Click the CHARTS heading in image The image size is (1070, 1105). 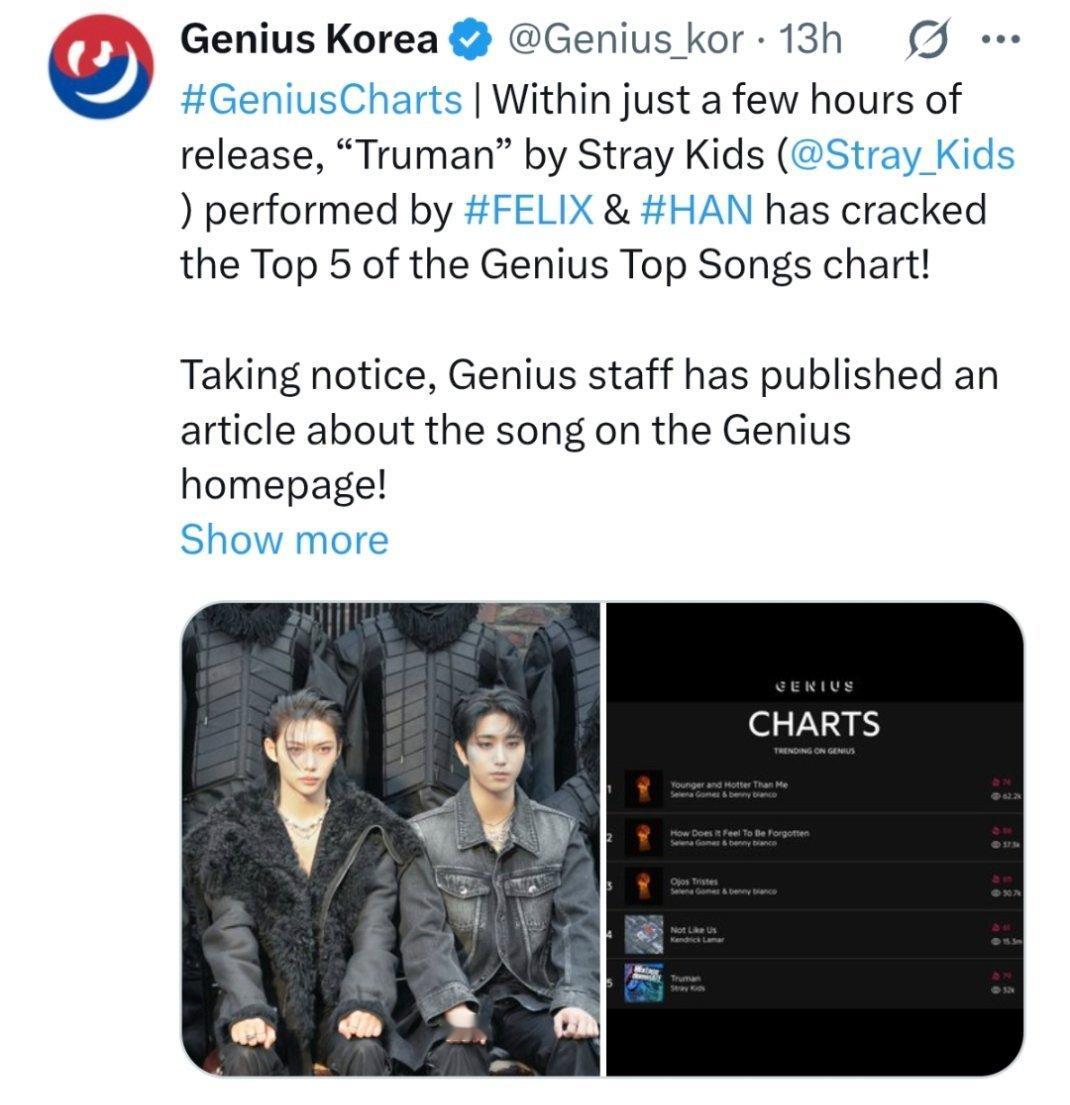[814, 724]
